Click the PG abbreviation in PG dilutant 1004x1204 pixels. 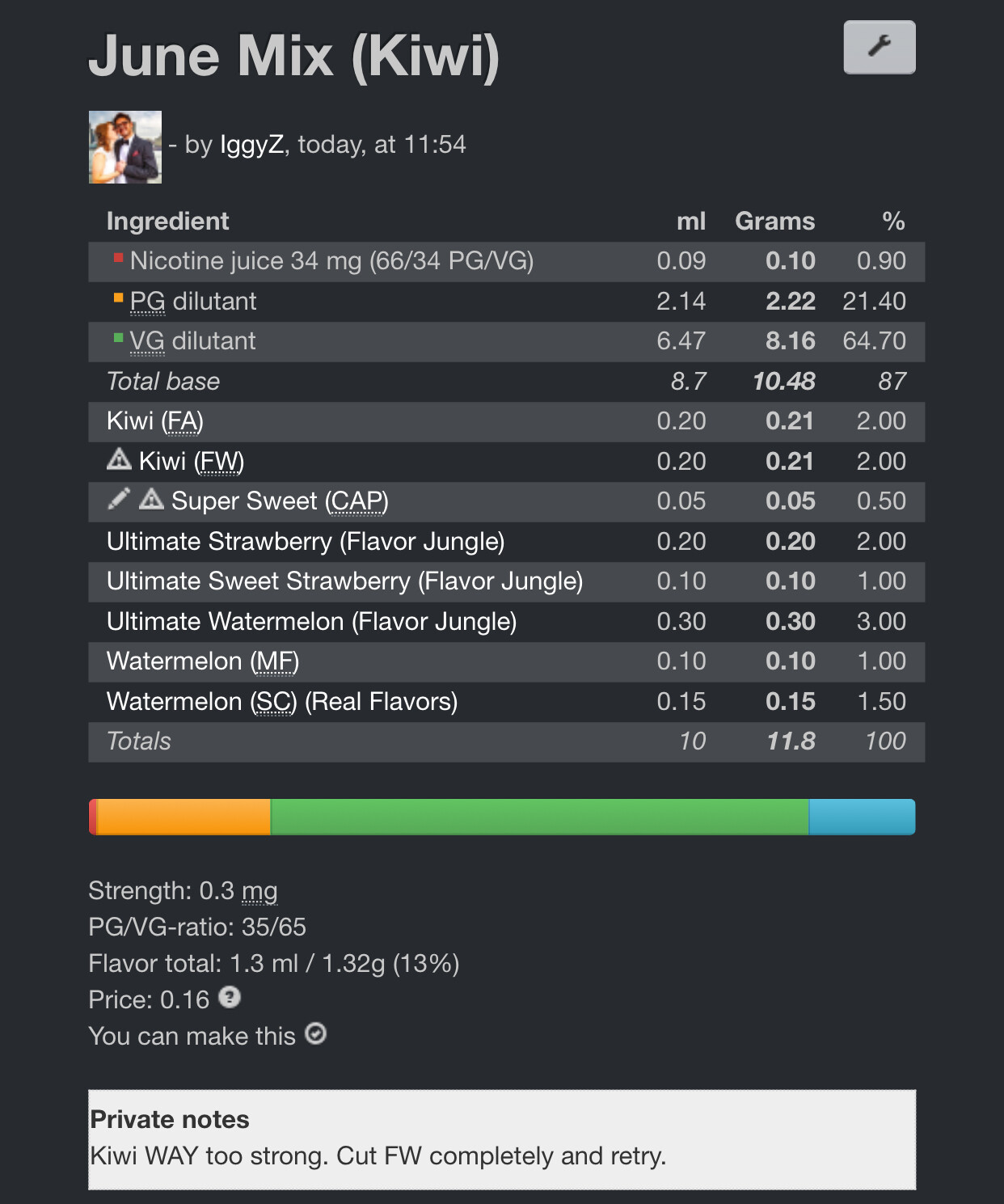pyautogui.click(x=147, y=302)
